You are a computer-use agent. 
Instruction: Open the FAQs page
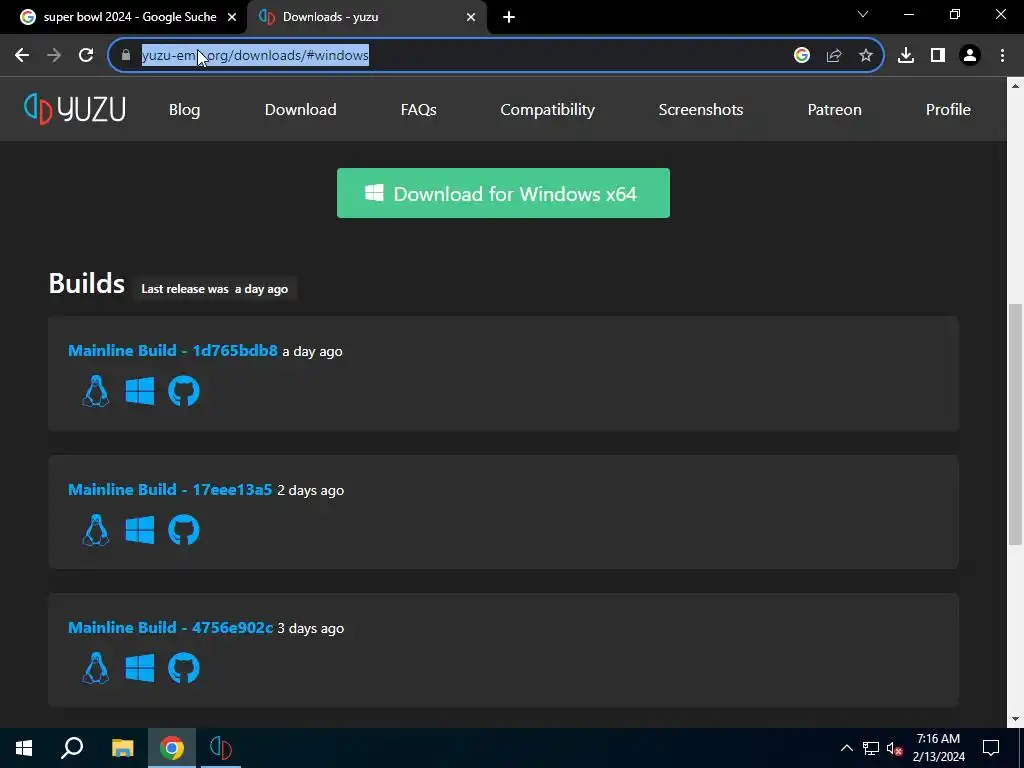coord(419,110)
